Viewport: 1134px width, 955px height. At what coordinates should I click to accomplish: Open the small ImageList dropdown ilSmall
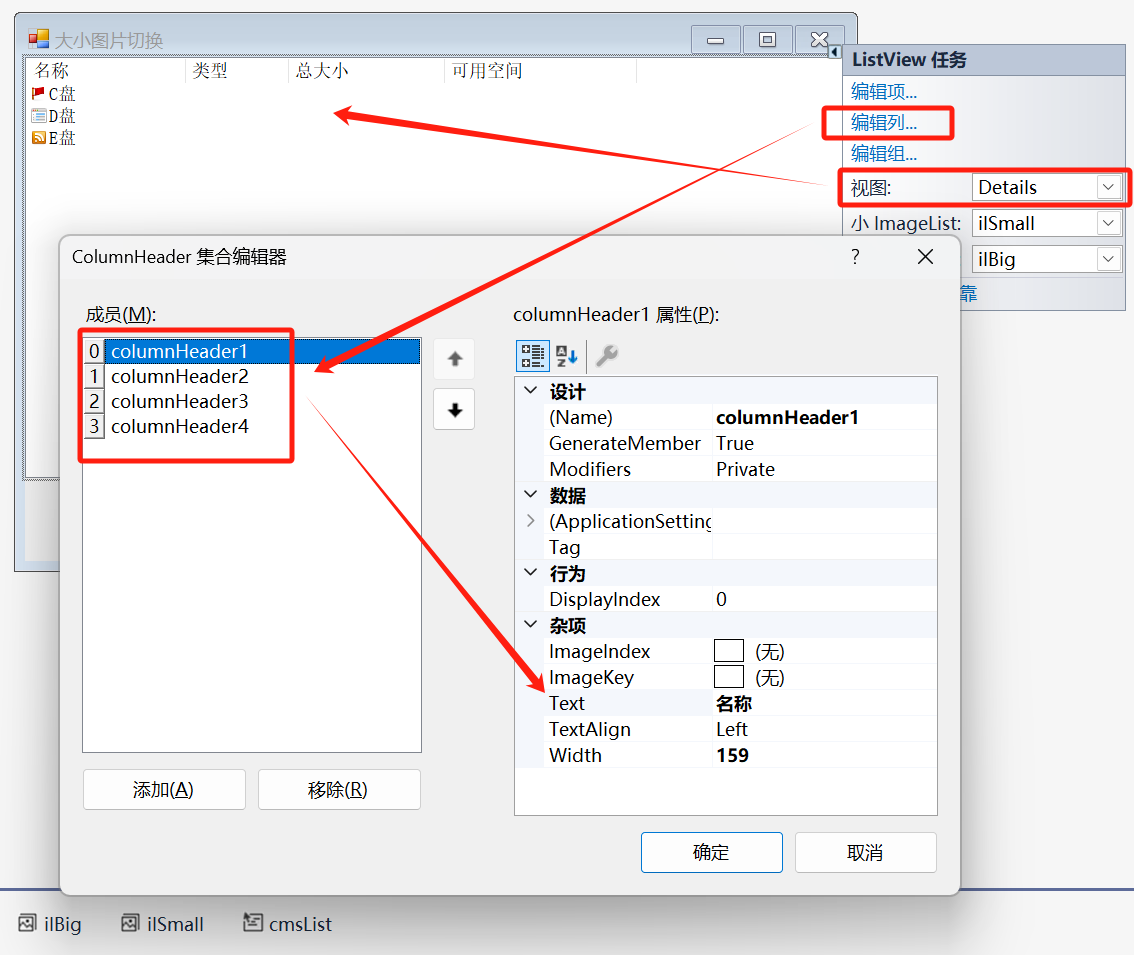[x=1107, y=223]
